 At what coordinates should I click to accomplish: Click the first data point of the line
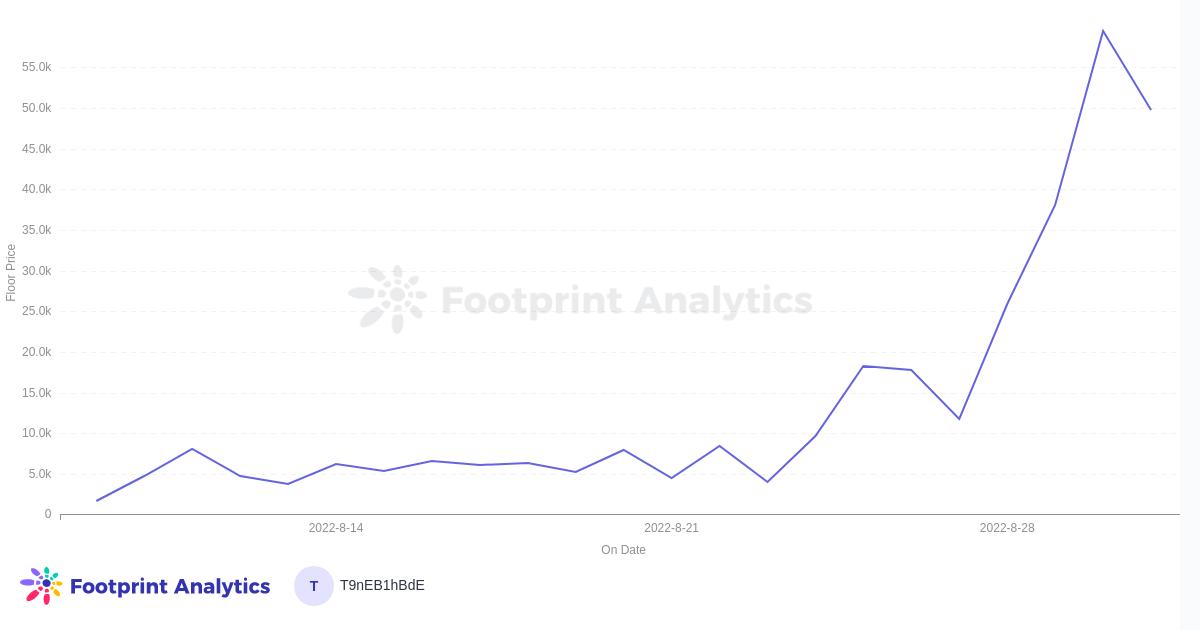pos(97,500)
